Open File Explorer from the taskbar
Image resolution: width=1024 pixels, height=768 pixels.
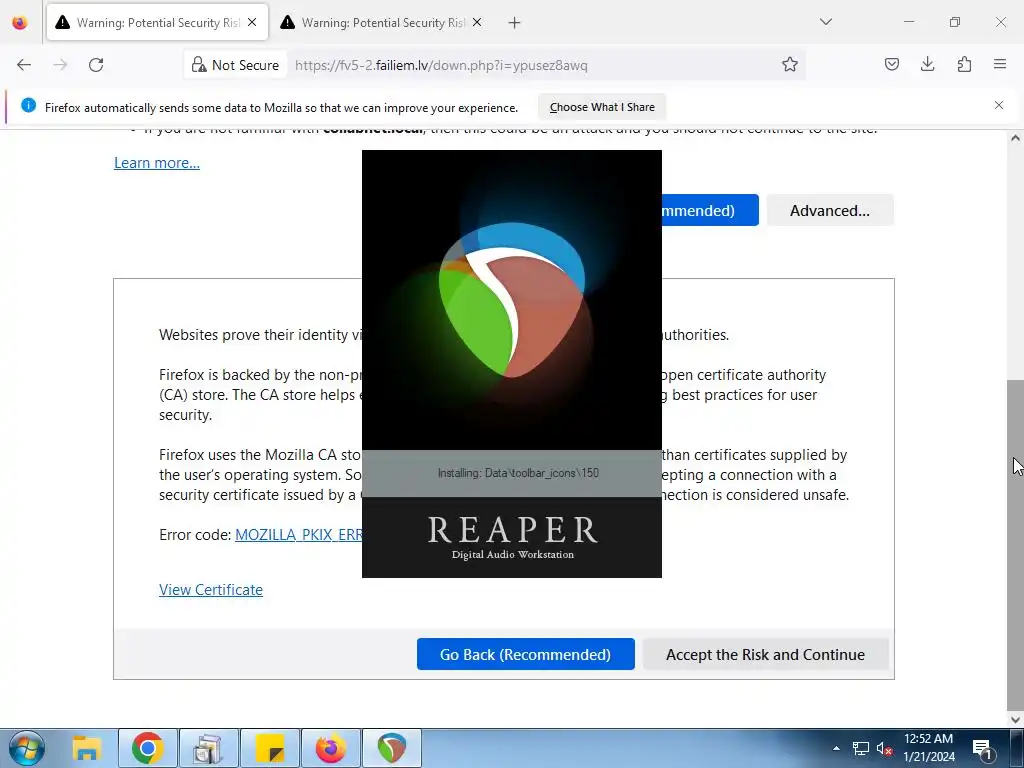point(86,748)
